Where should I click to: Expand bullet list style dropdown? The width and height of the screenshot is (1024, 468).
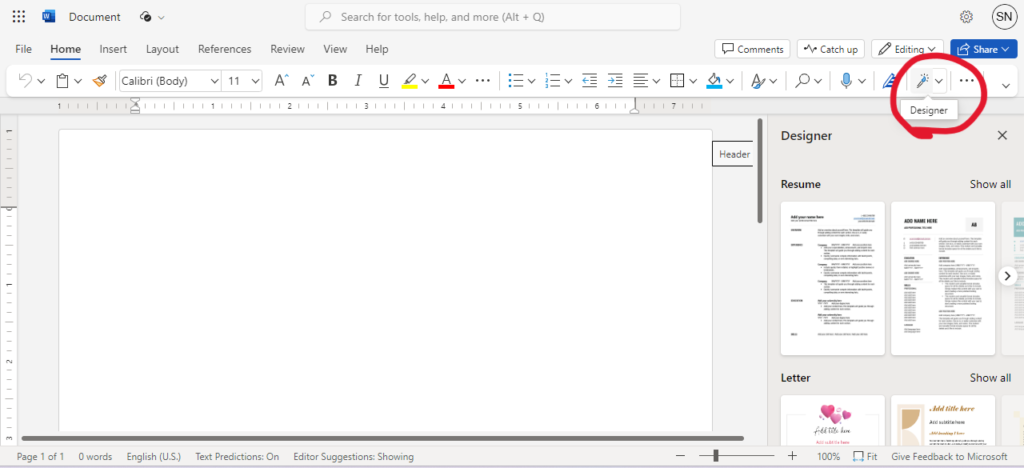click(x=532, y=82)
